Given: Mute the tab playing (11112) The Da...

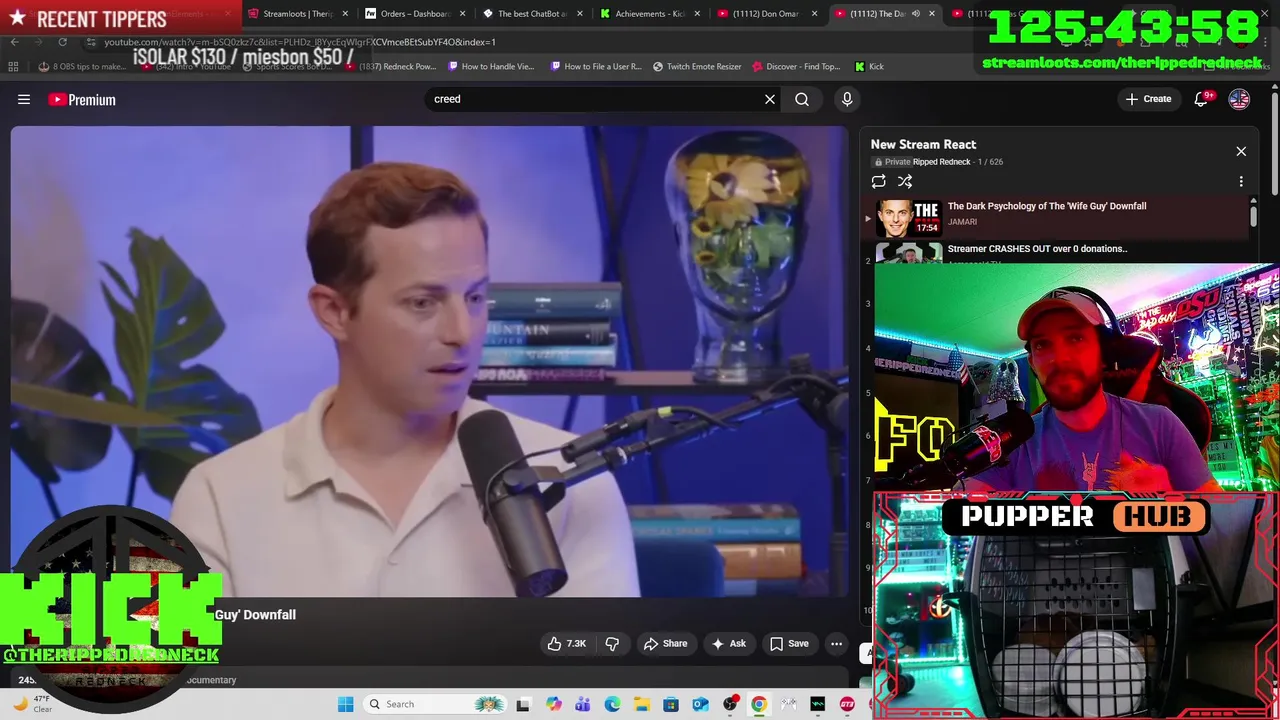Looking at the screenshot, I should tap(915, 14).
